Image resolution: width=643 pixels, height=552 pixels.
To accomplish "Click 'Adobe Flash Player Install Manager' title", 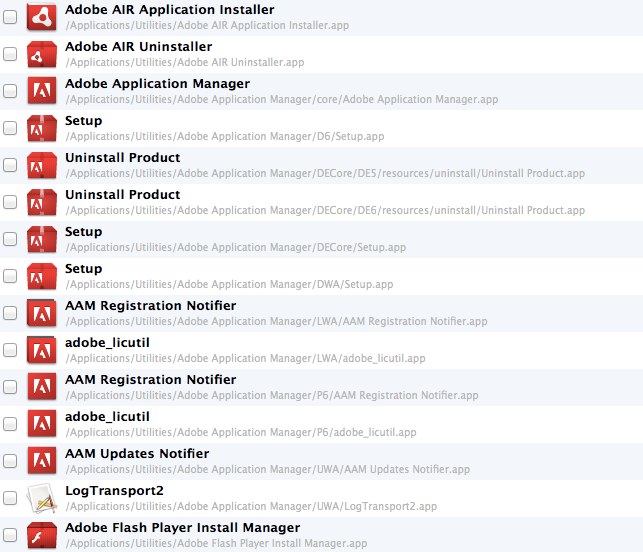I will [182, 528].
